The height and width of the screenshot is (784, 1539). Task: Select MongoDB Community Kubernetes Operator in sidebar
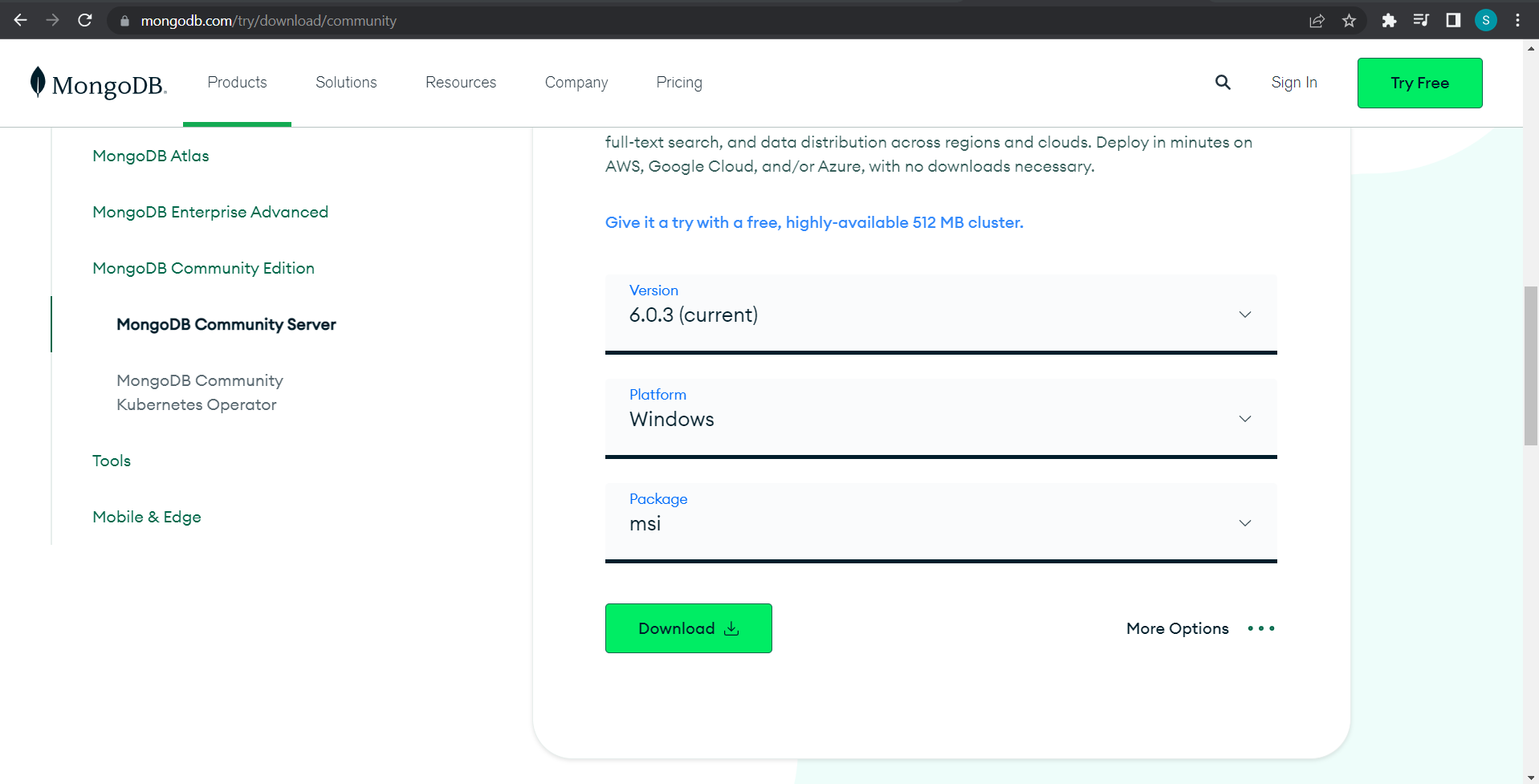[x=200, y=392]
